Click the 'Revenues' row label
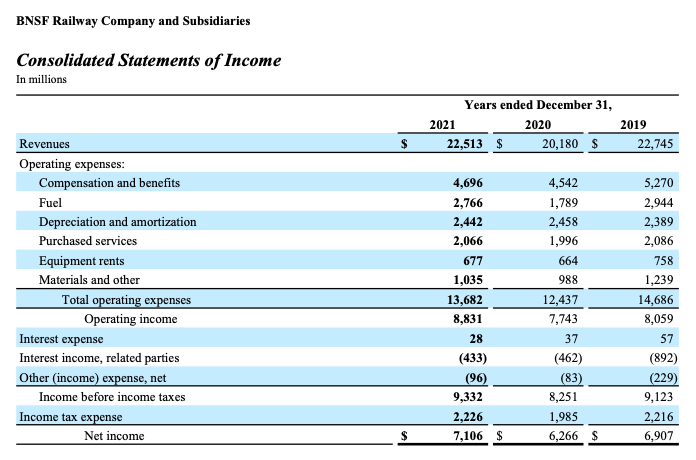The height and width of the screenshot is (460, 696). (44, 144)
